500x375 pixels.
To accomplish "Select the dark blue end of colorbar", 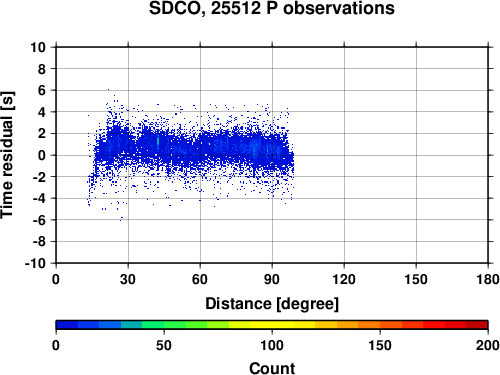I will 67,325.
